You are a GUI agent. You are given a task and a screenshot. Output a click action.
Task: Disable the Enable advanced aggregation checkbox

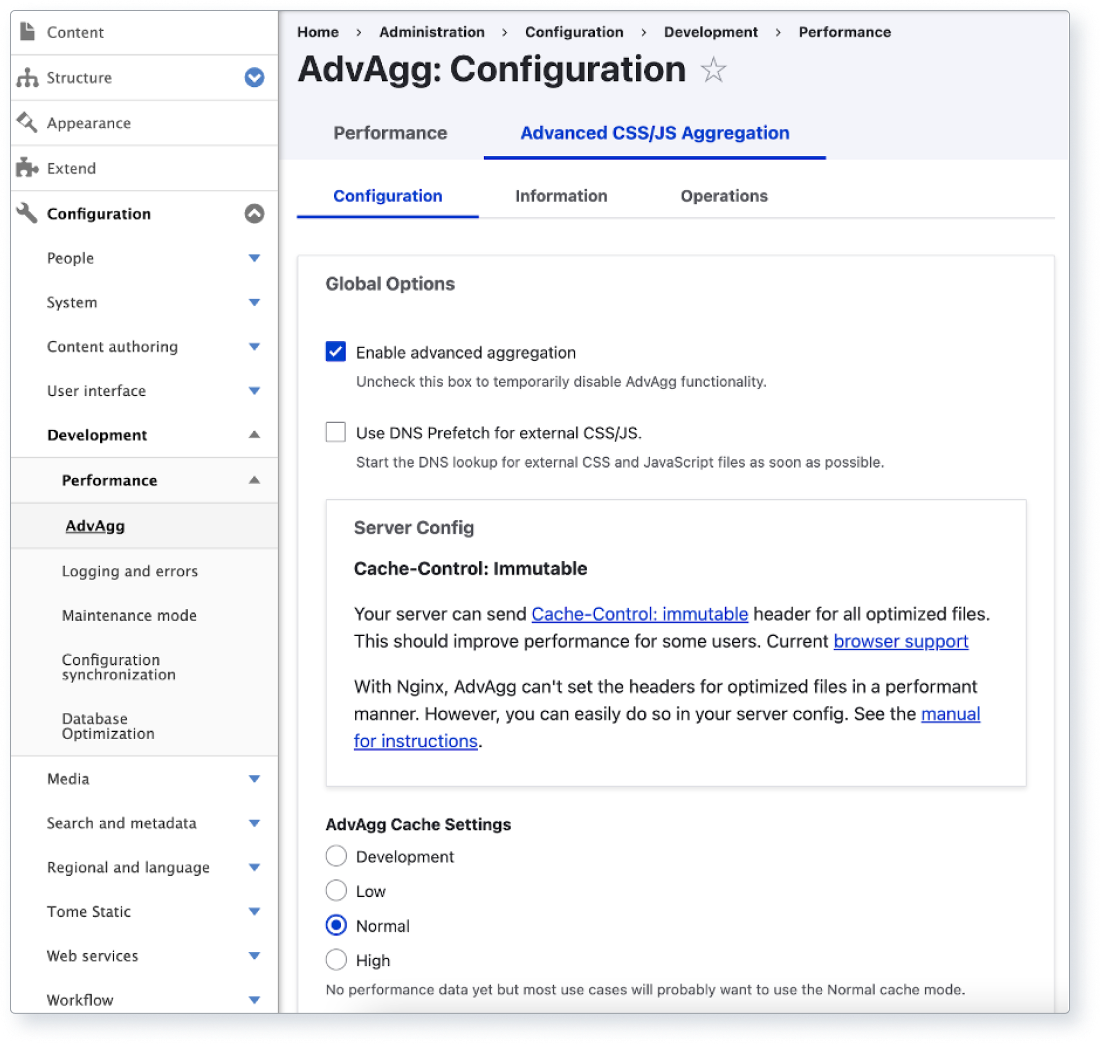point(335,352)
